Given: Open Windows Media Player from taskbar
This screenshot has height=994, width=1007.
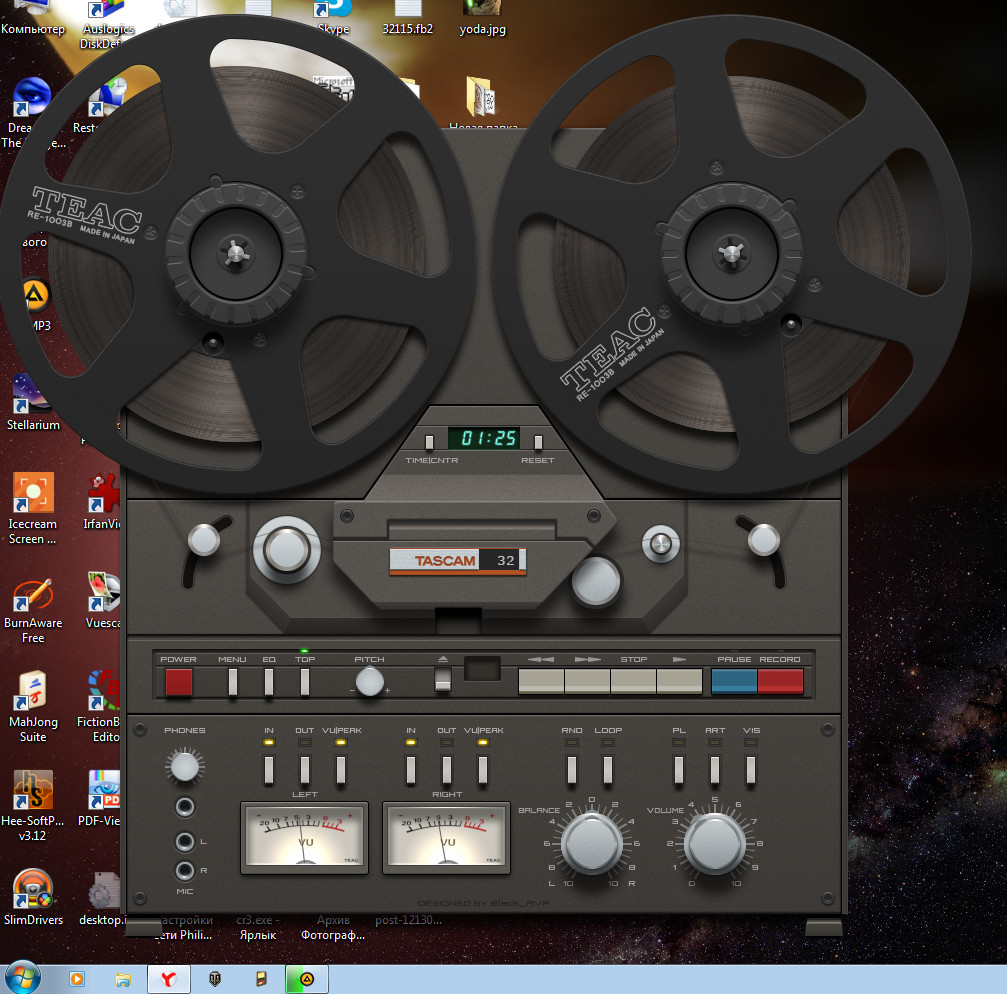Looking at the screenshot, I should click(77, 979).
